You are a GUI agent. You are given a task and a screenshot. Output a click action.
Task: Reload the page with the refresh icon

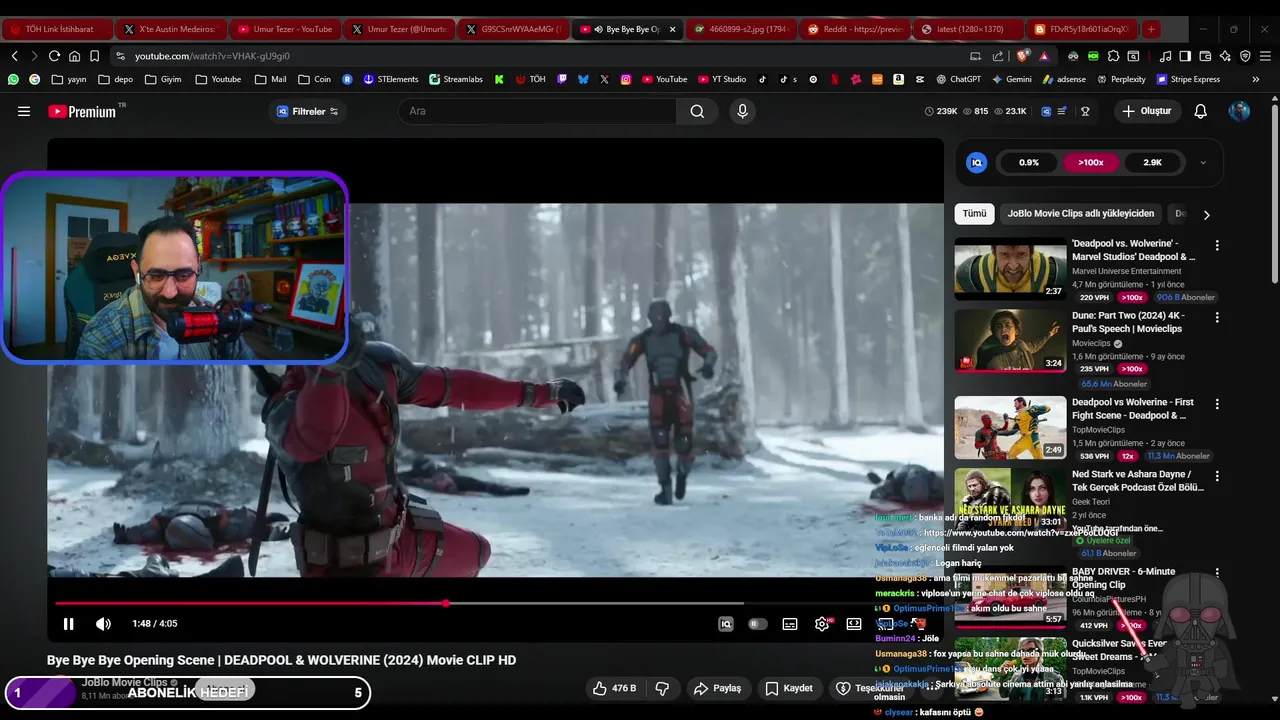[x=54, y=56]
